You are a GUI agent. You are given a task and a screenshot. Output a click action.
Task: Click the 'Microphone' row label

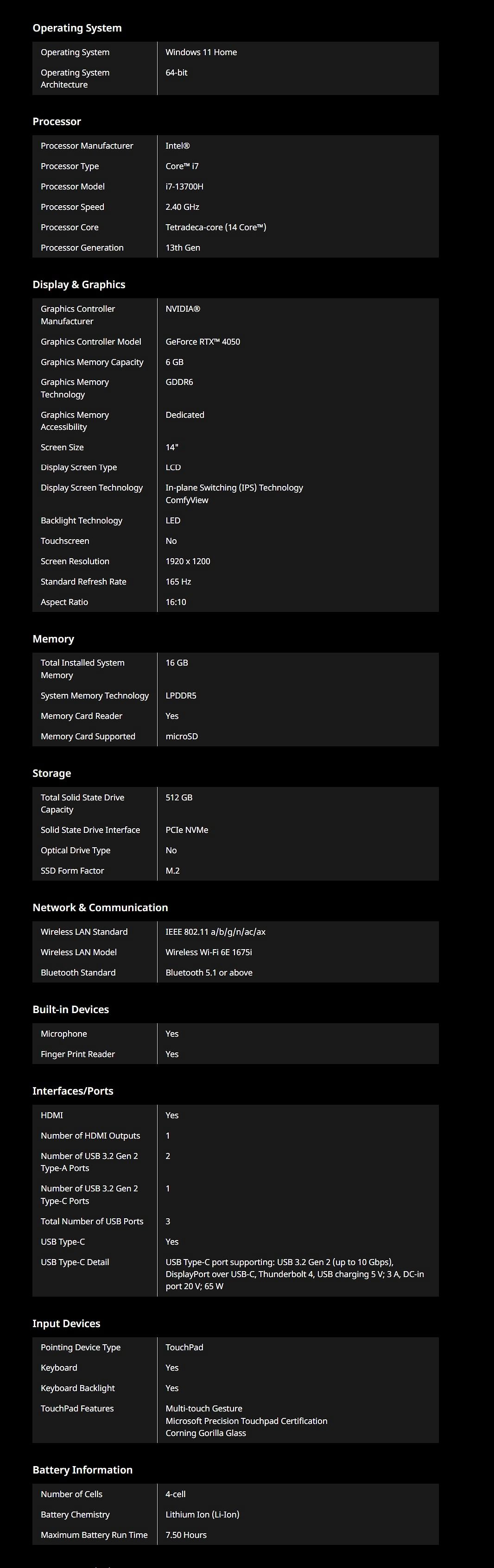pos(64,1033)
